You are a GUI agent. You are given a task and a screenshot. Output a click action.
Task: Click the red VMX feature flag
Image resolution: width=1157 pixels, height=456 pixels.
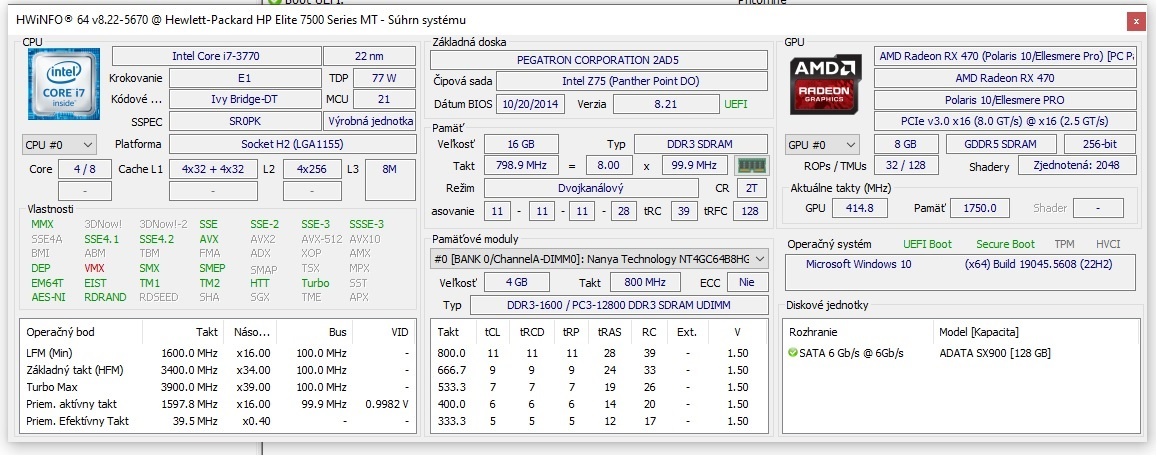pos(94,268)
